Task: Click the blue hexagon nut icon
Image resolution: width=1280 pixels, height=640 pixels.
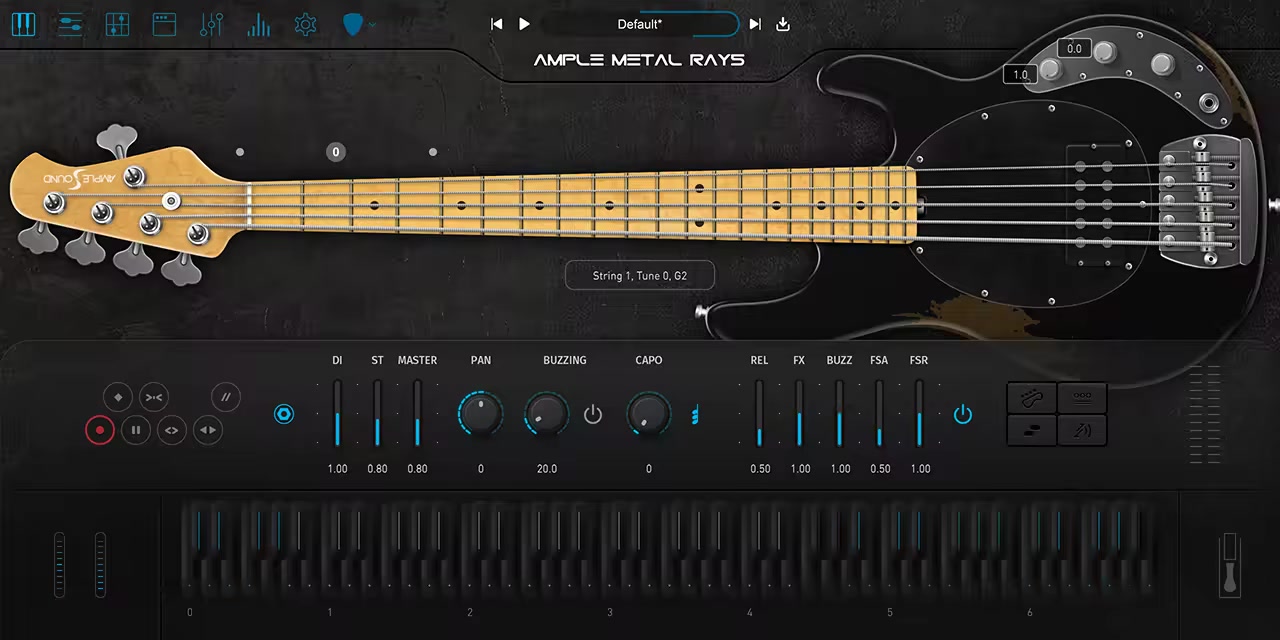Action: pyautogui.click(x=284, y=414)
